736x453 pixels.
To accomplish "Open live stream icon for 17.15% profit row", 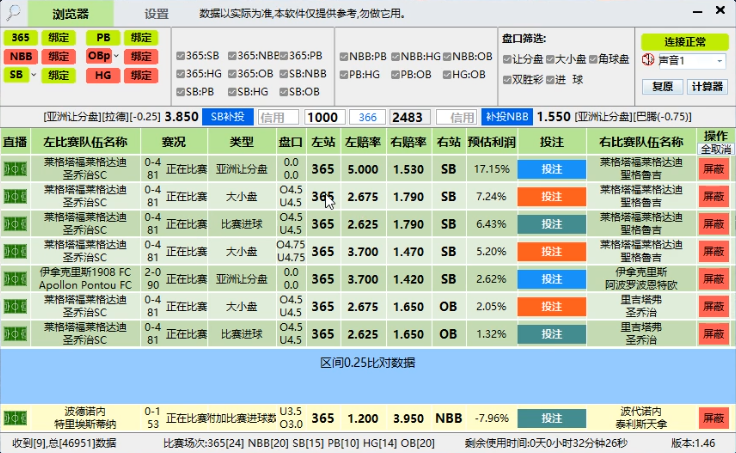I will coord(15,168).
